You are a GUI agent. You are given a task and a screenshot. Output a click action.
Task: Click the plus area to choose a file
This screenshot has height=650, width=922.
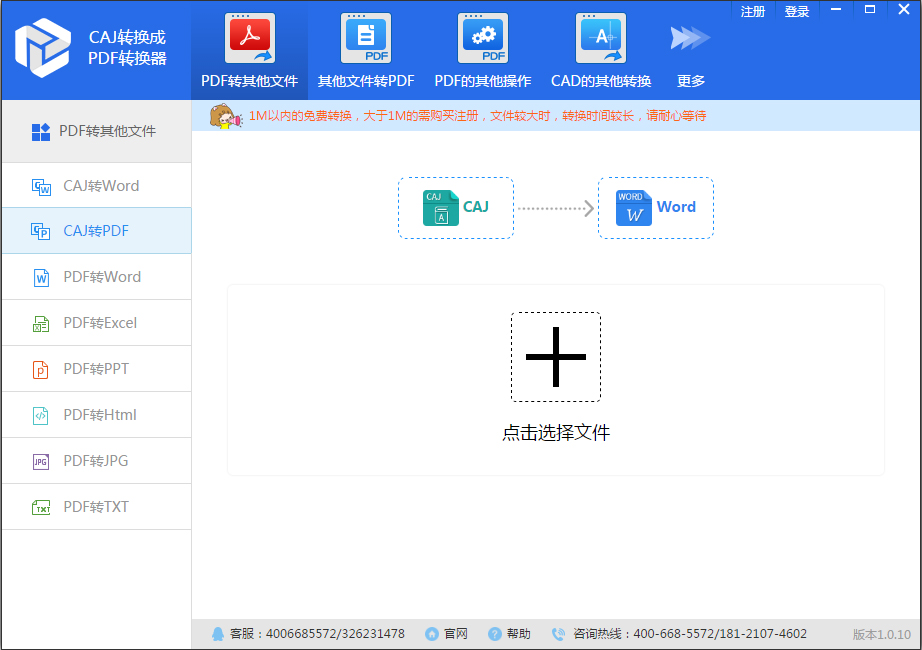click(556, 357)
